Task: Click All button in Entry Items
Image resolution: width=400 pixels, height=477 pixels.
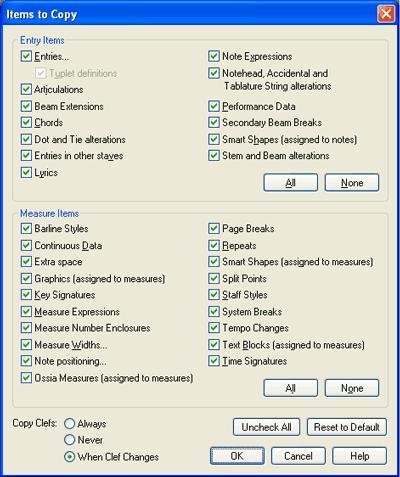Action: coord(290,182)
